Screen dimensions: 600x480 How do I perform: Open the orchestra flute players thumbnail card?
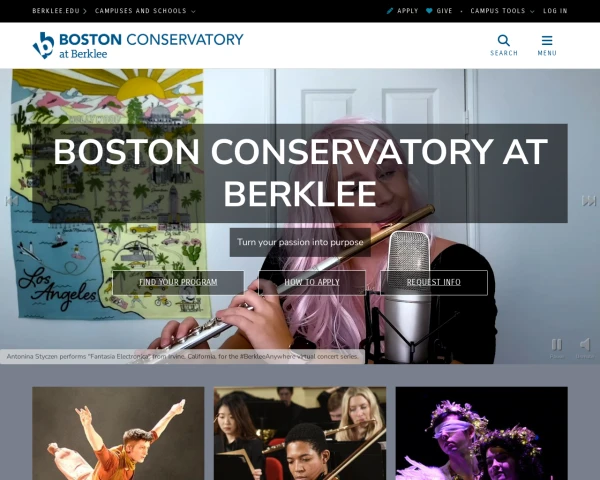click(300, 433)
